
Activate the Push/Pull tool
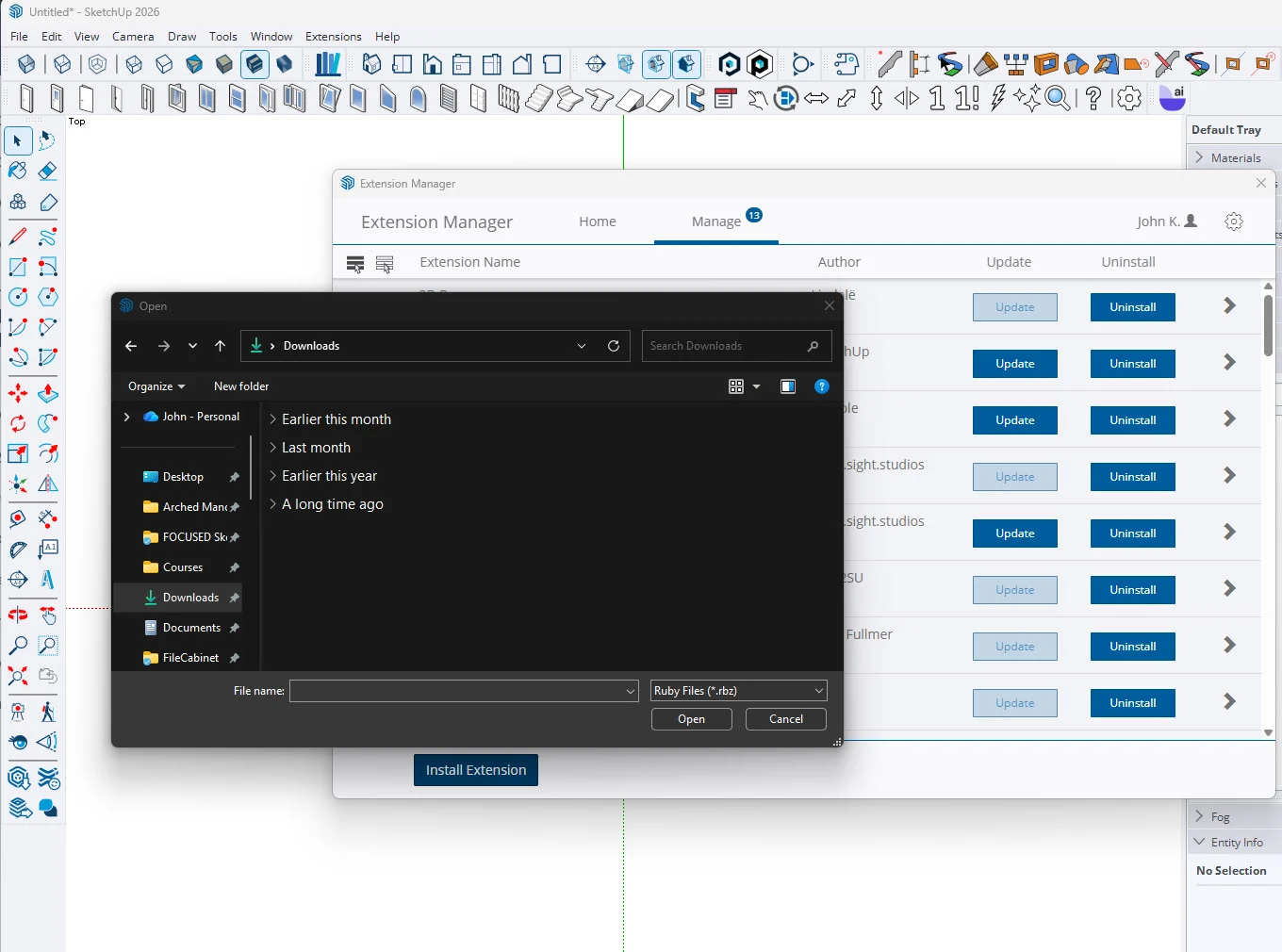[x=47, y=393]
